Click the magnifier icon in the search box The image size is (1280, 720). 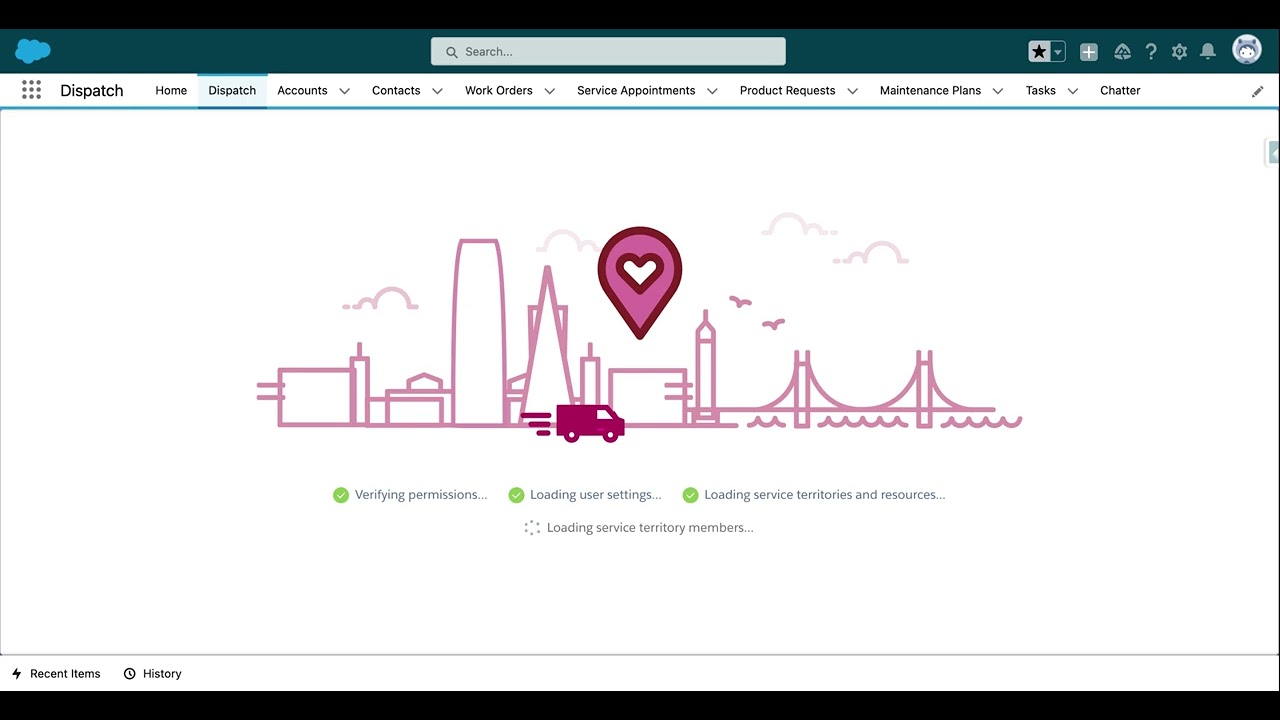[x=452, y=52]
